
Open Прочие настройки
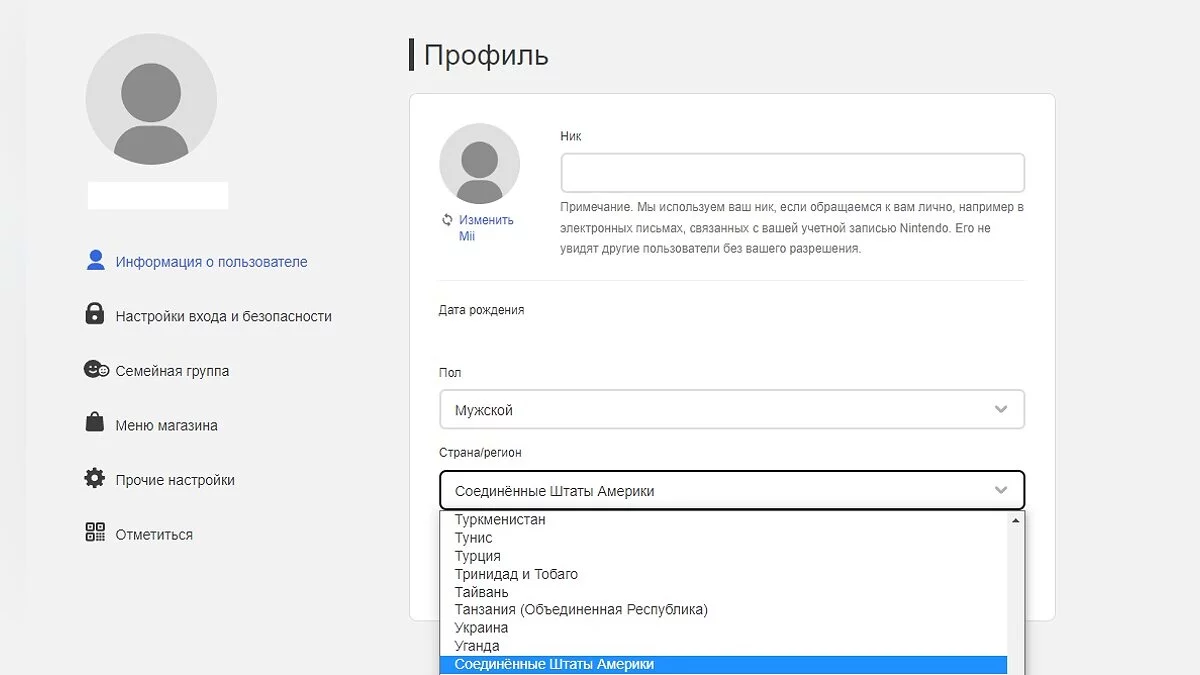(175, 480)
